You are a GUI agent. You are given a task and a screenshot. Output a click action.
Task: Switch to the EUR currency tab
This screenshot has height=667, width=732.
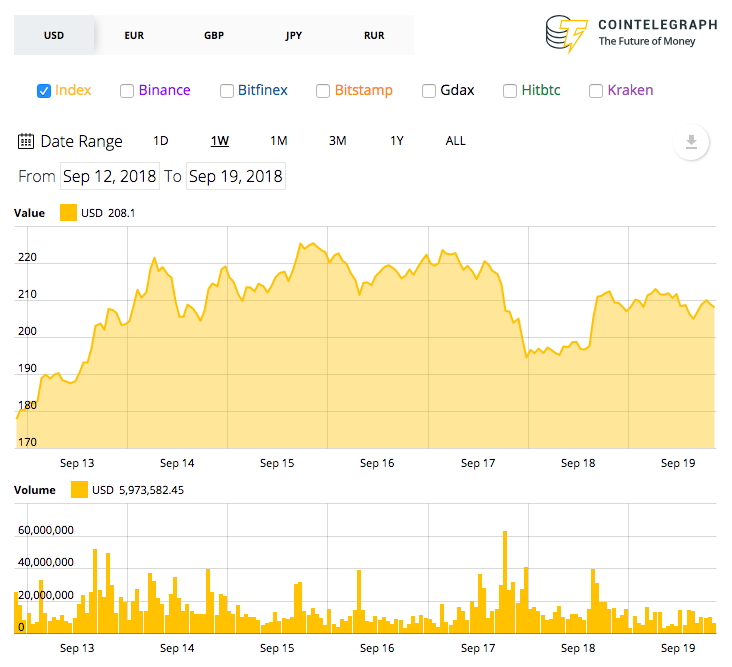click(x=134, y=35)
